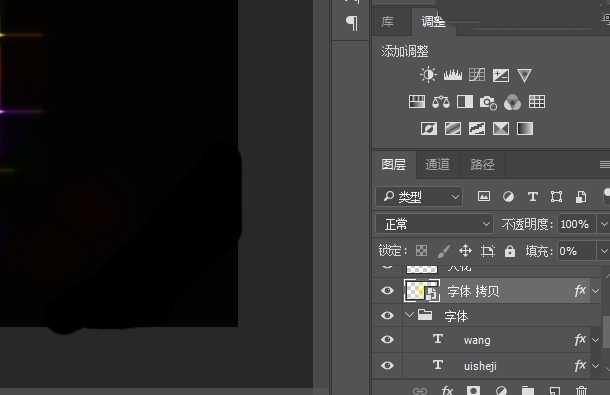610x395 pixels.
Task: Select the 字体 拷贝 layer thumbnail
Action: 422,291
